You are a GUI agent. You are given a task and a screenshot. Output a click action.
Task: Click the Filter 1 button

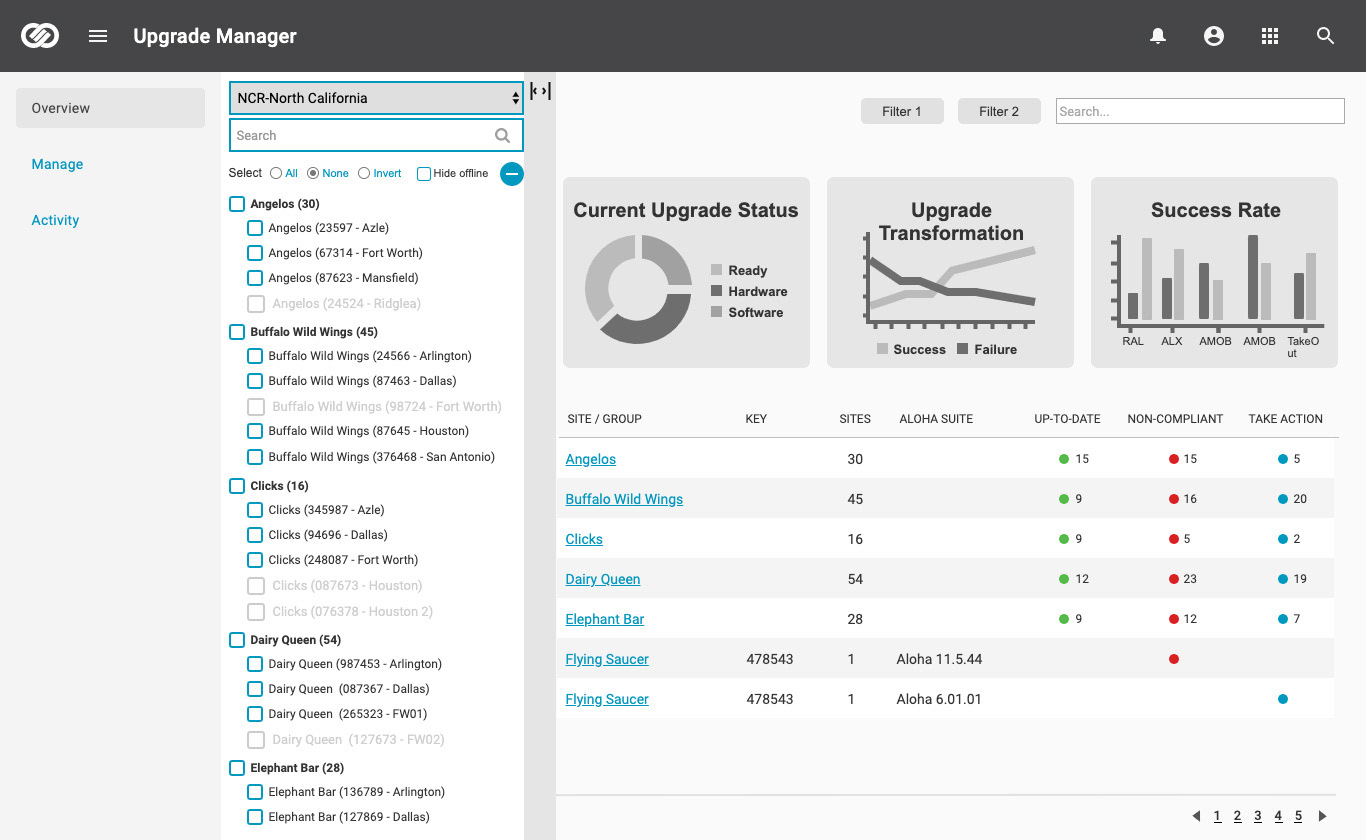click(x=902, y=111)
